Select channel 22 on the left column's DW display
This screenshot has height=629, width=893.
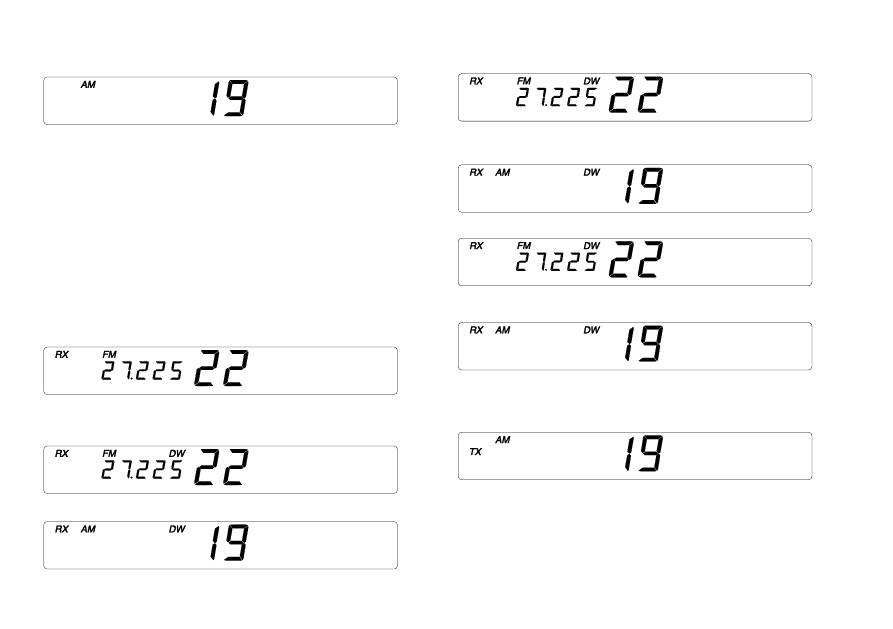[221, 470]
